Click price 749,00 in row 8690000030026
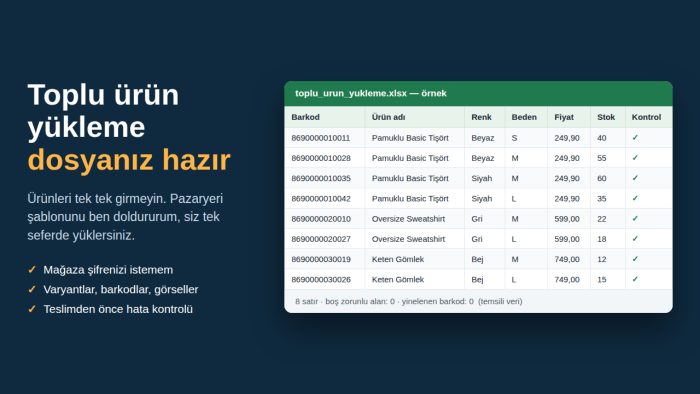This screenshot has height=394, width=700. pyautogui.click(x=567, y=279)
